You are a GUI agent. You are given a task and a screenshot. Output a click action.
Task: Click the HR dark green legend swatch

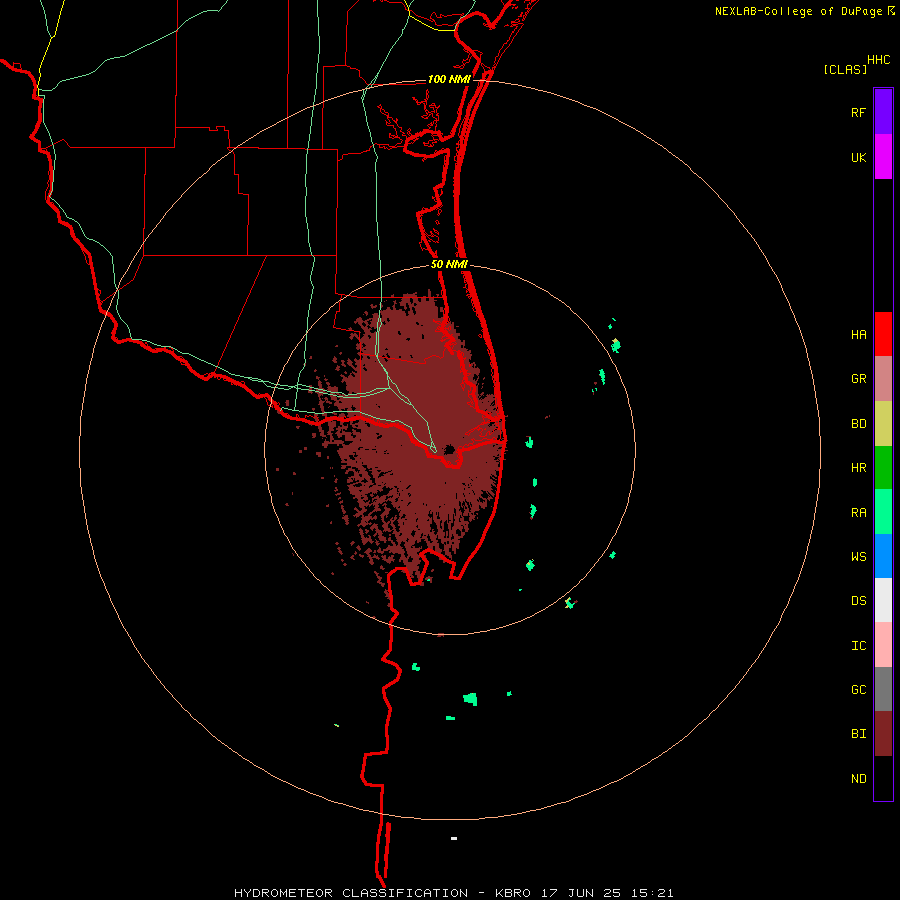pos(883,468)
